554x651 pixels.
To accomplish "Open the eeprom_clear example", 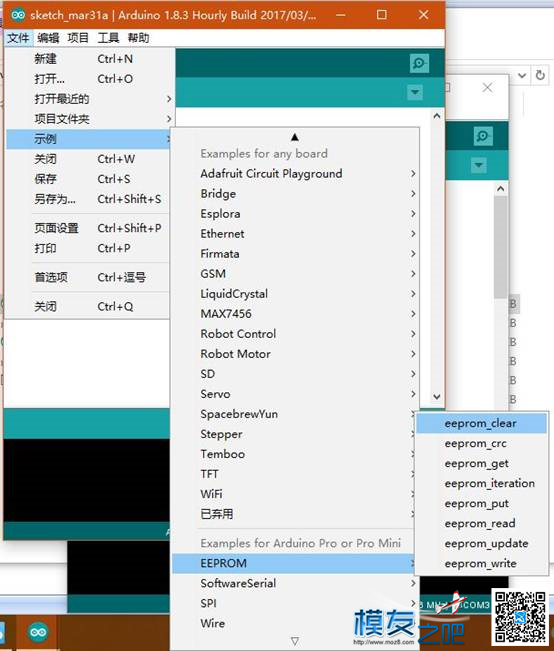I will pos(482,423).
